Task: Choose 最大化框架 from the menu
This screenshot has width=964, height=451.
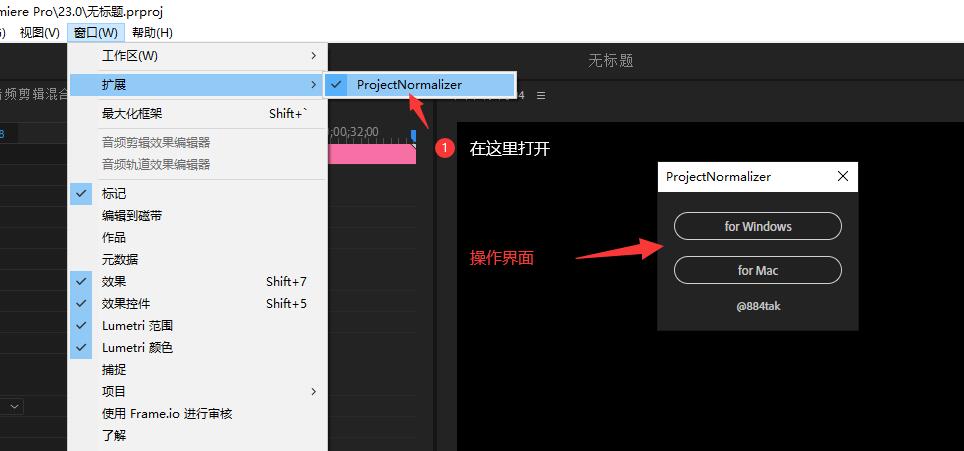Action: click(198, 114)
